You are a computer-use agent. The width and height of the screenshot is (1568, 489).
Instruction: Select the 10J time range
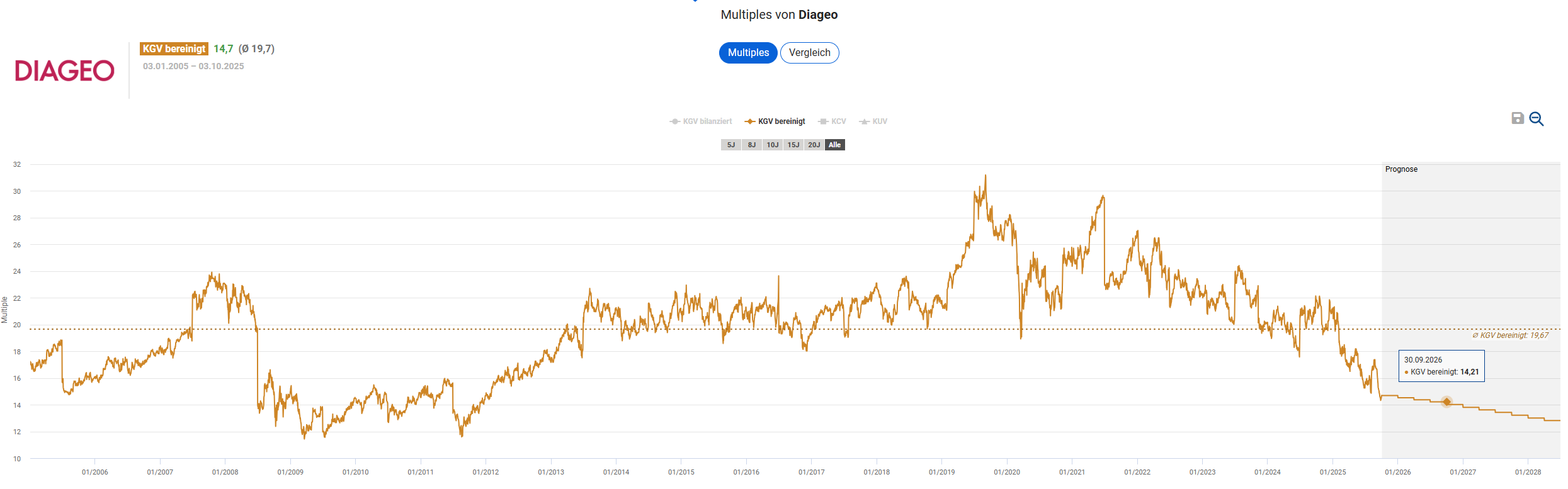point(773,145)
